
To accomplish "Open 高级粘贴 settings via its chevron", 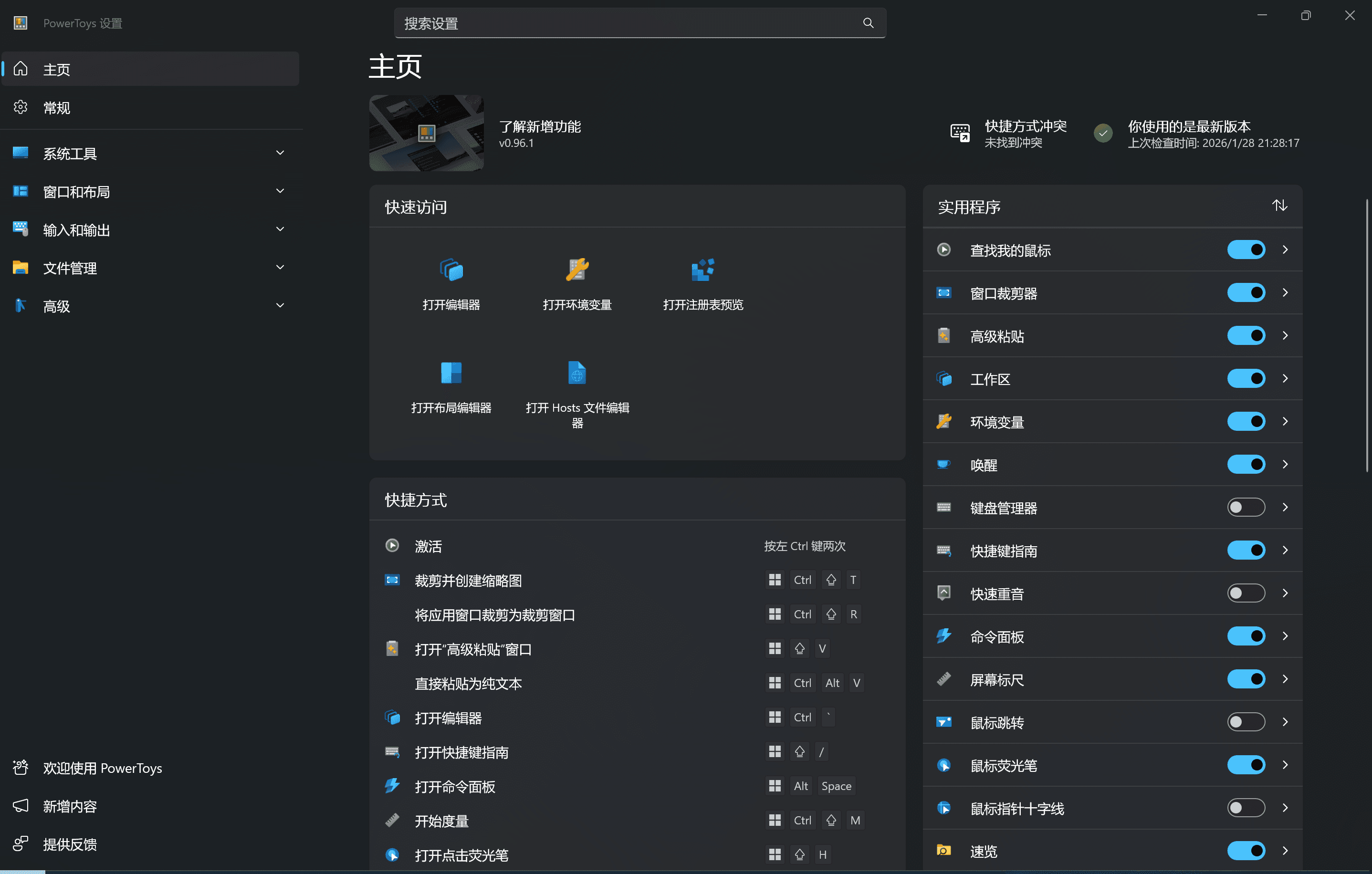I will pos(1285,335).
